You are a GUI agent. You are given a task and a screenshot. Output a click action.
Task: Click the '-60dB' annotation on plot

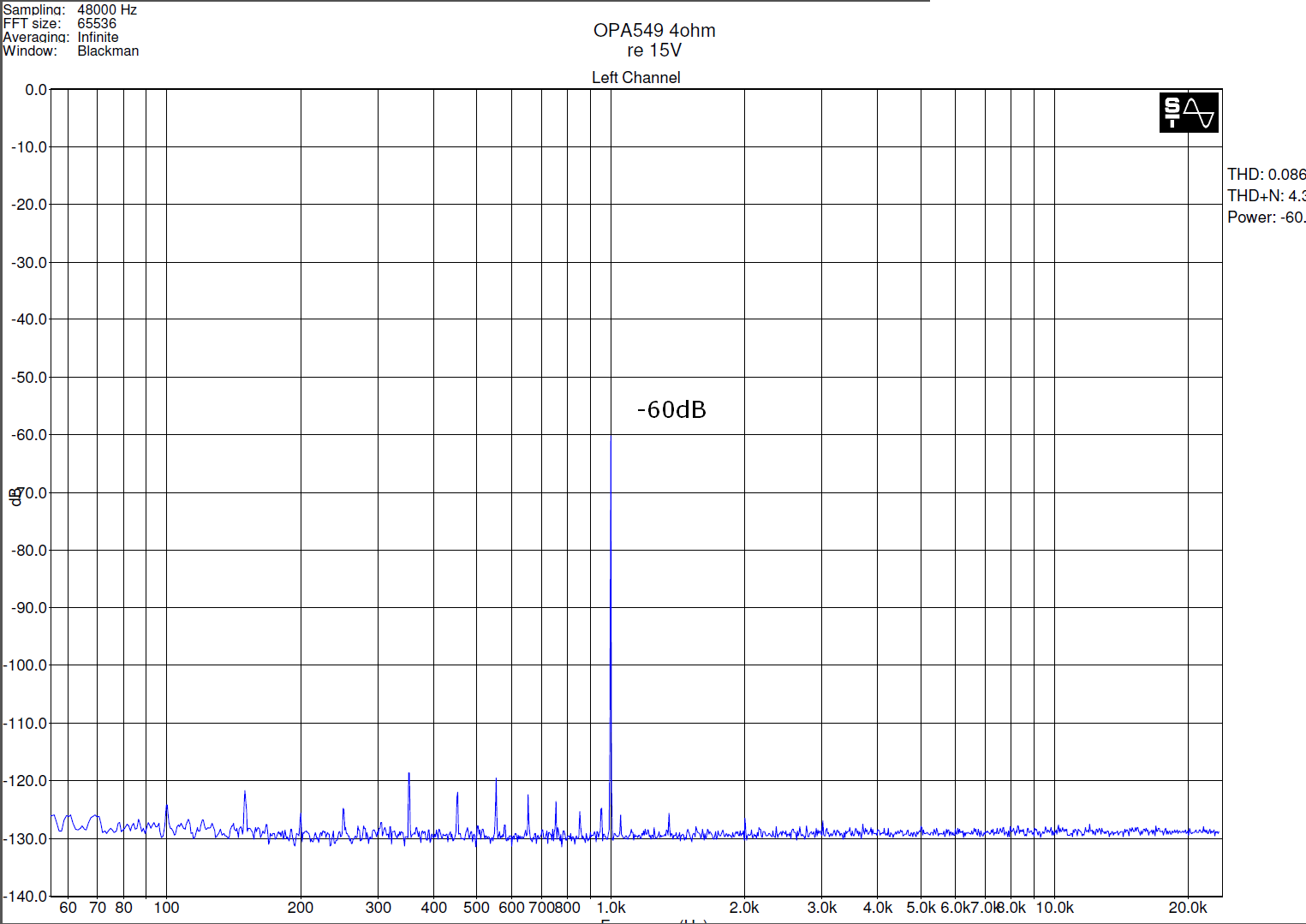(671, 409)
